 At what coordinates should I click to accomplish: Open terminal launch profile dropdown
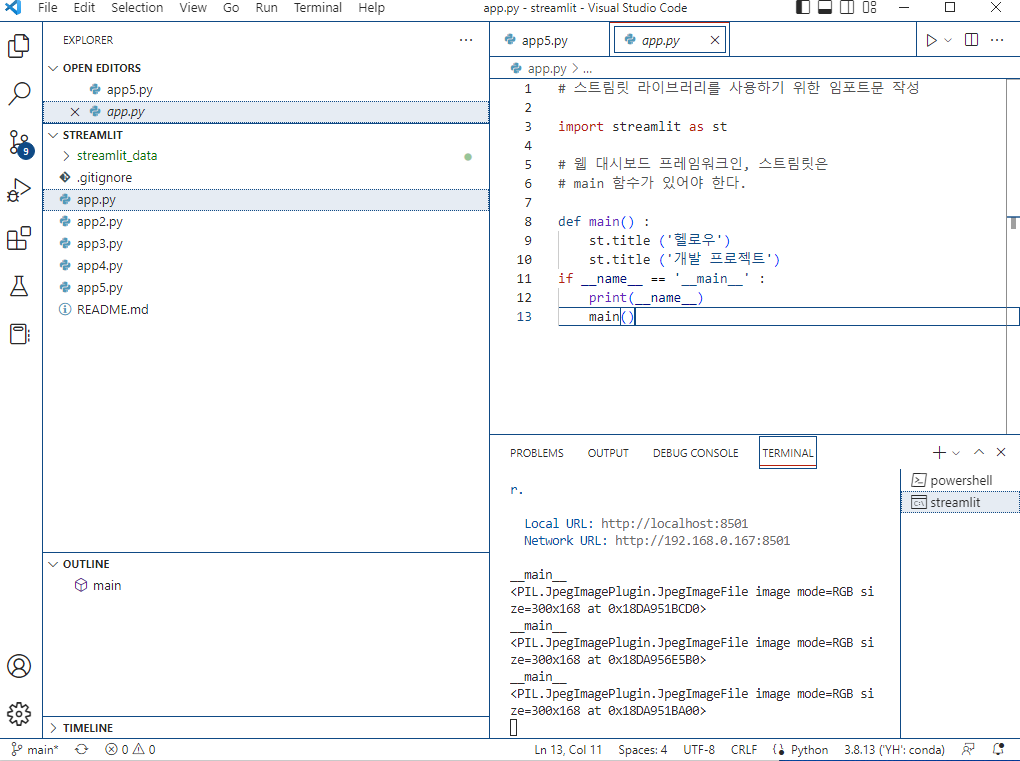coord(956,453)
